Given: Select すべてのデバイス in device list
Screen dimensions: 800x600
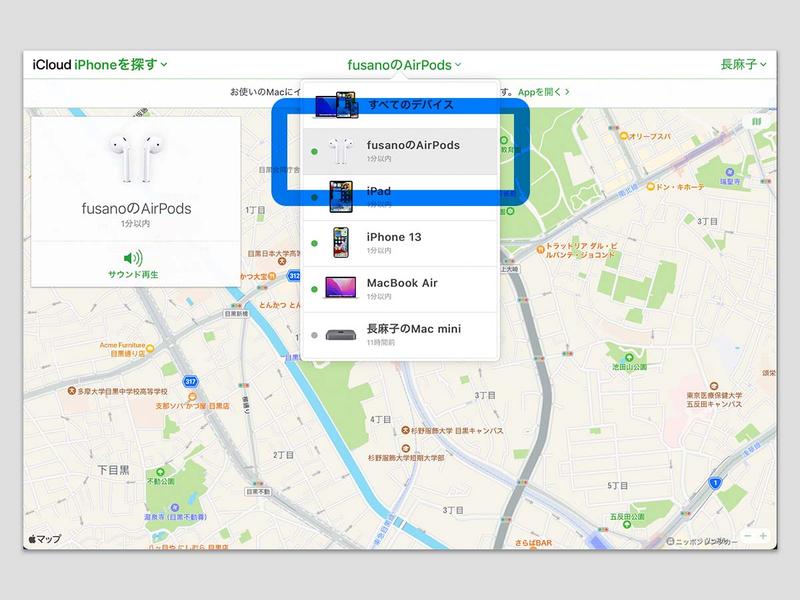Looking at the screenshot, I should [401, 105].
